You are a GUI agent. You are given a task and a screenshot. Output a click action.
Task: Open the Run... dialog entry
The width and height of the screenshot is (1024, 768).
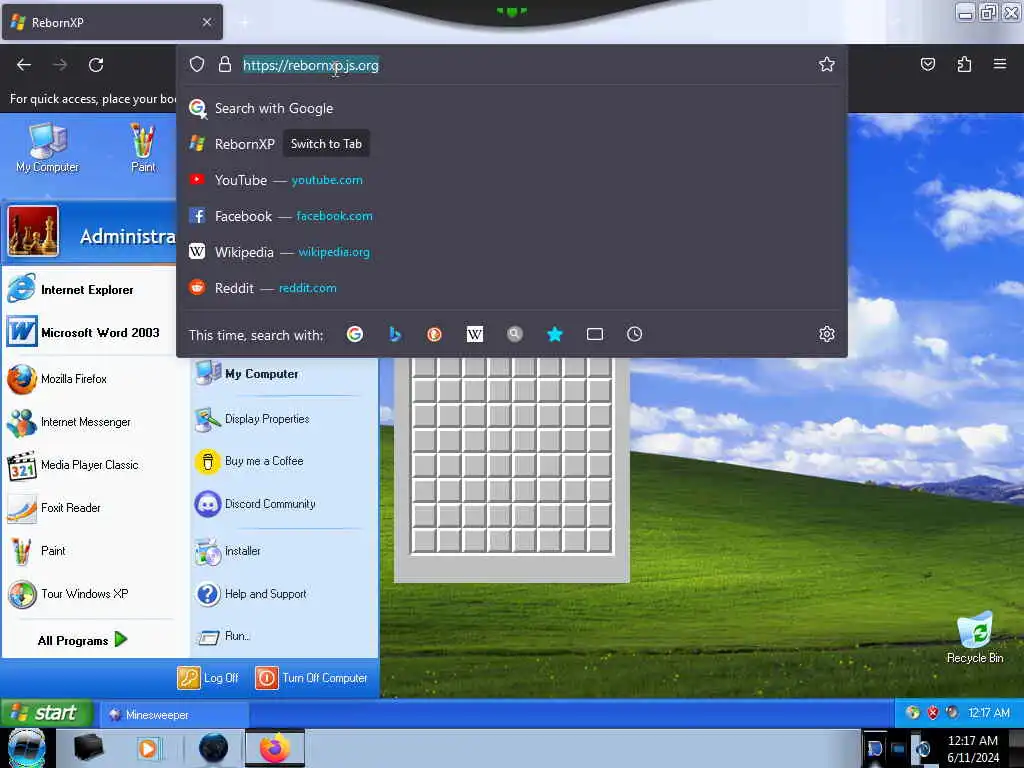pos(284,636)
